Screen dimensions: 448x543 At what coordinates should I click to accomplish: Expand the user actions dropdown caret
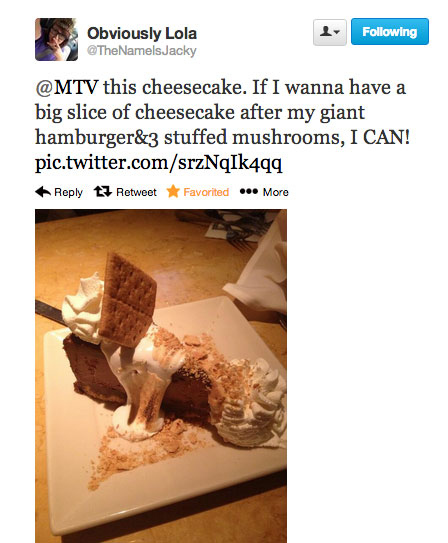click(337, 32)
